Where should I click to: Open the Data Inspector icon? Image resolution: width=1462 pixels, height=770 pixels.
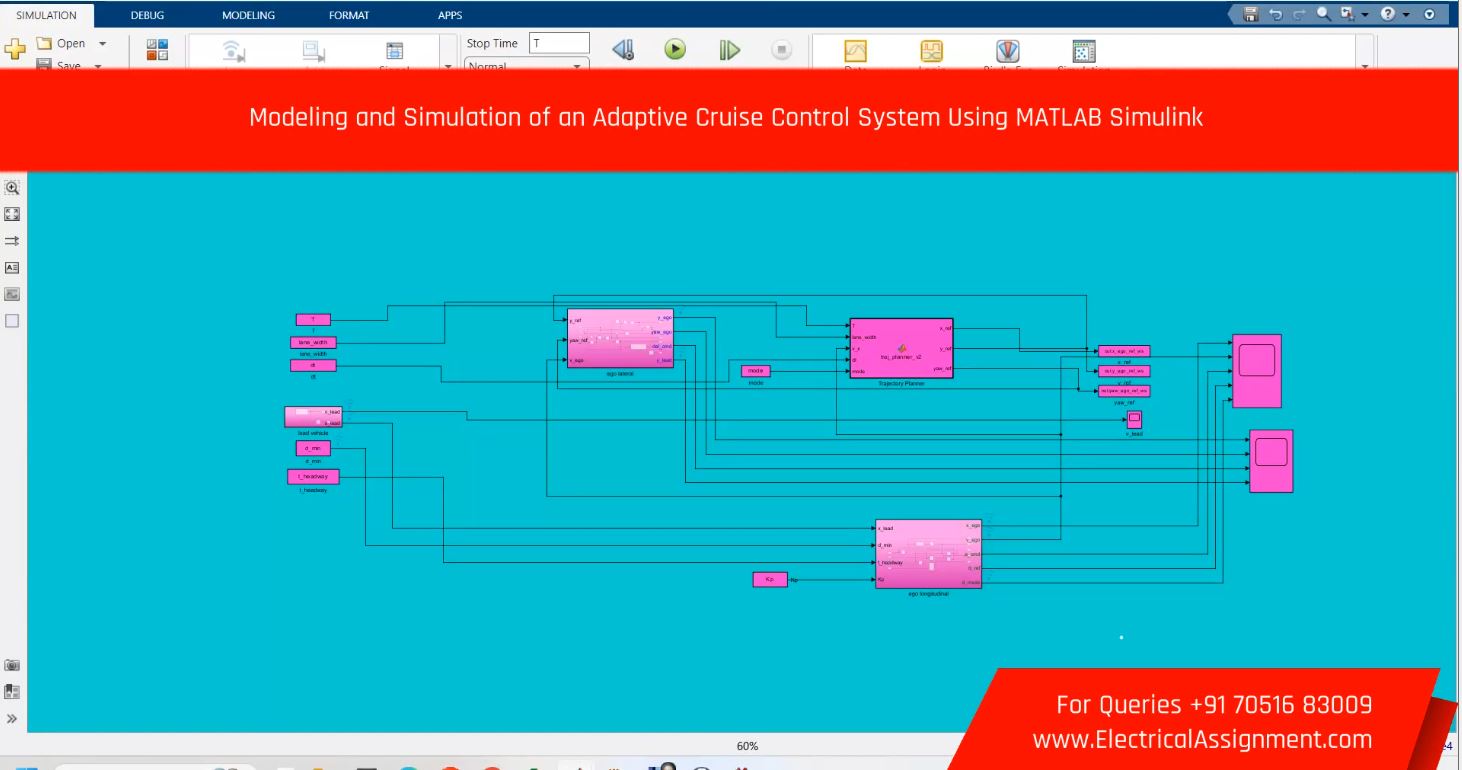point(856,52)
